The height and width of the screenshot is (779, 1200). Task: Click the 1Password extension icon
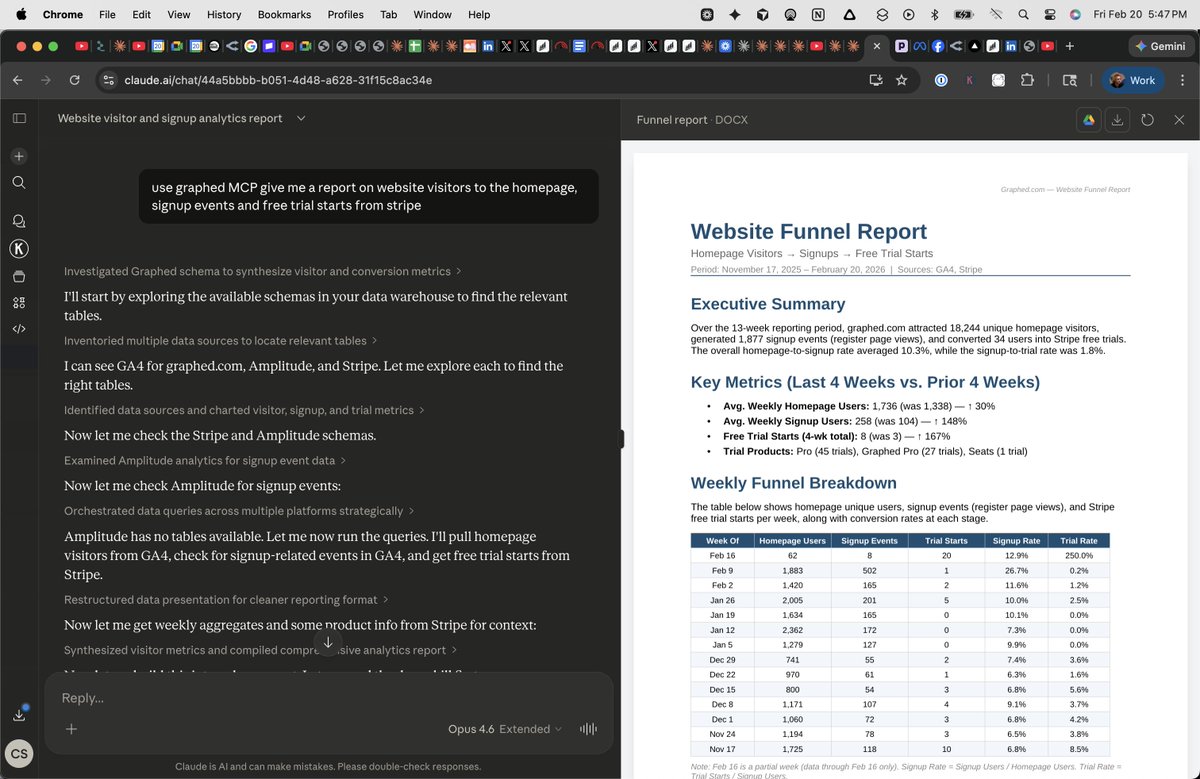point(941,80)
